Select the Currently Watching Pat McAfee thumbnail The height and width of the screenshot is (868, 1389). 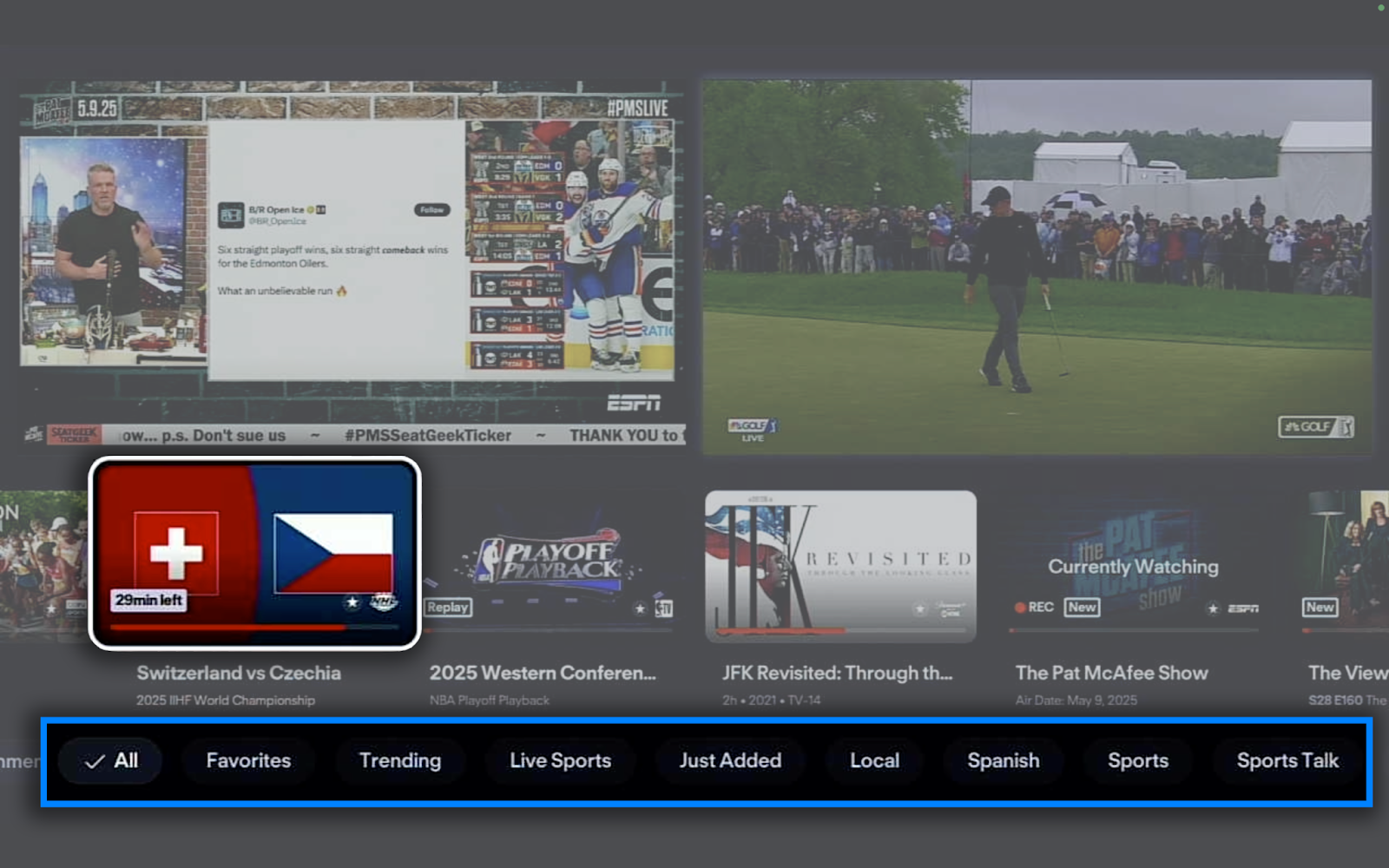pyautogui.click(x=1134, y=566)
